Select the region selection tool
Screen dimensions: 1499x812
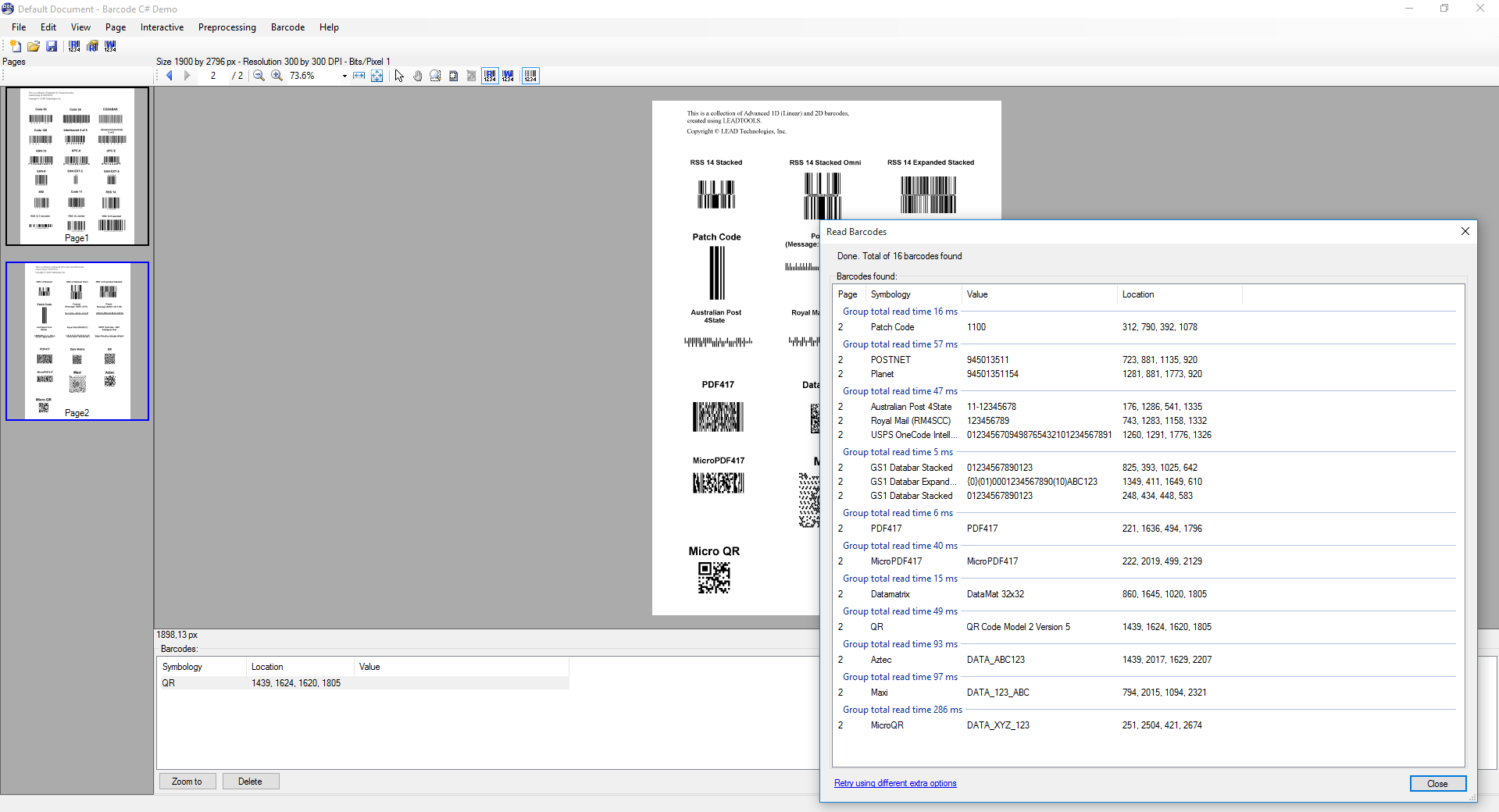click(454, 76)
